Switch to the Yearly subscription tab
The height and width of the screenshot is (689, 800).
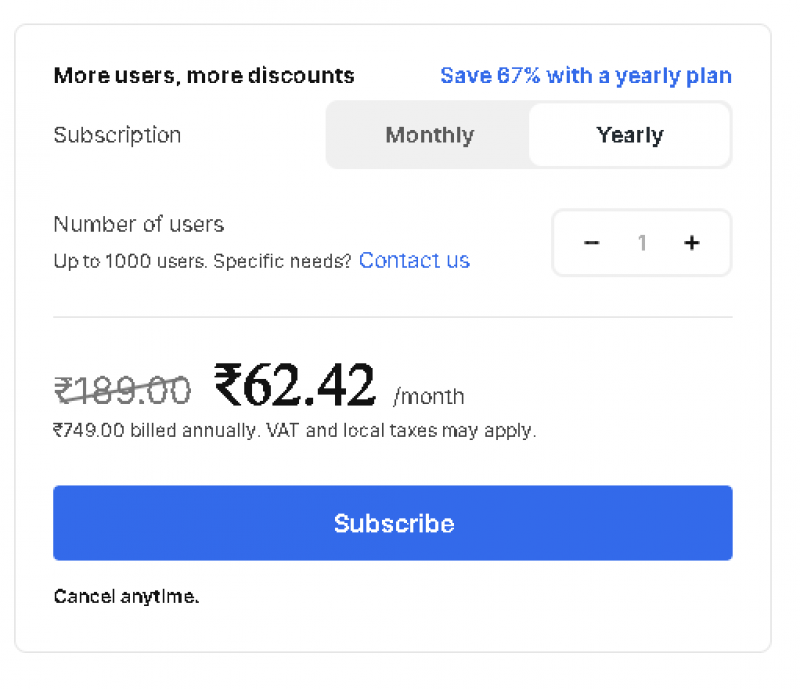[629, 135]
